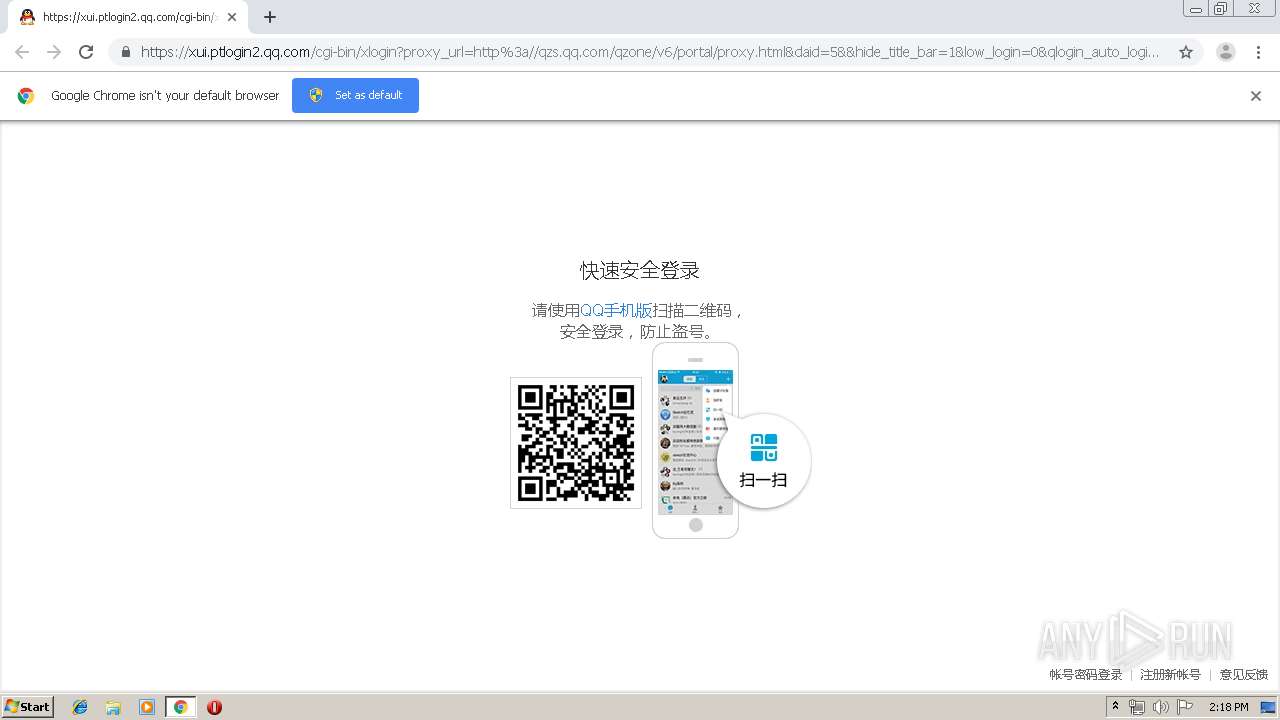Click the QQ手机版 link
This screenshot has height=720, width=1280.
pos(616,310)
